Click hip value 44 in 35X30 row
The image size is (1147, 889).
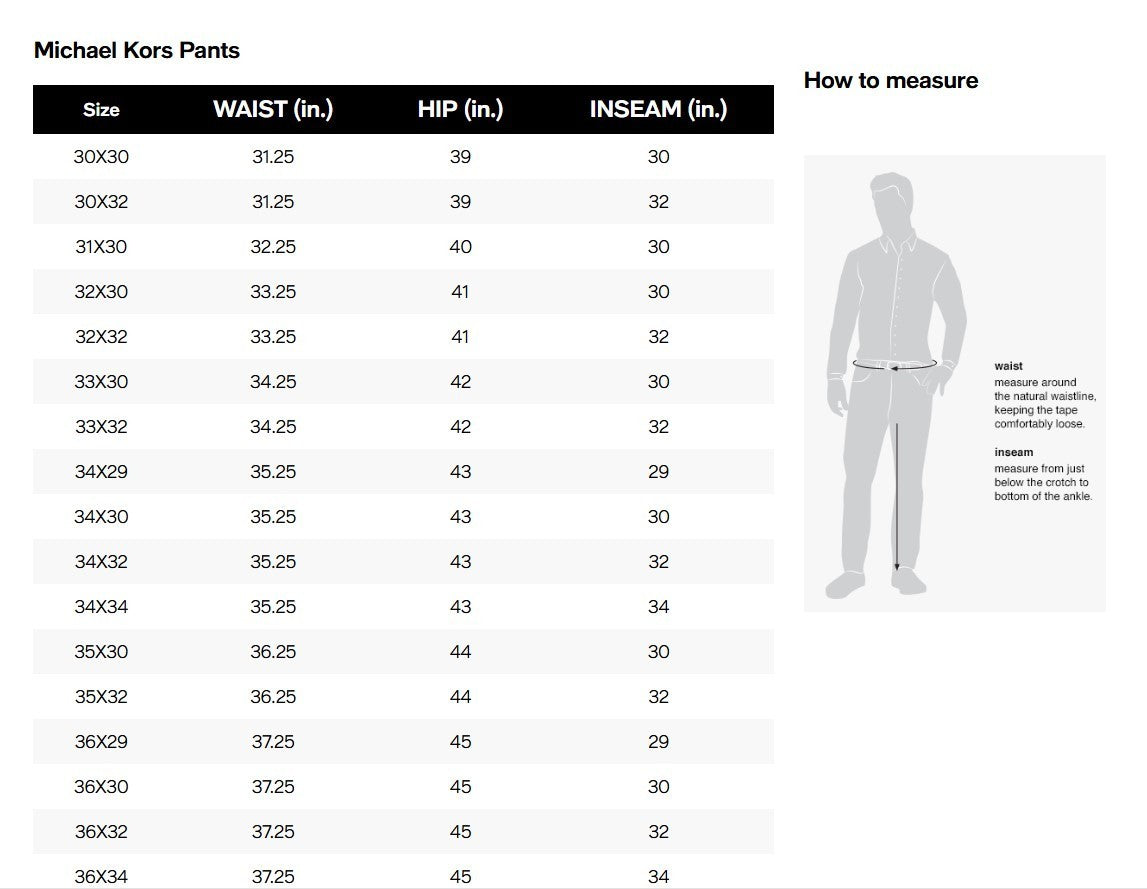[460, 652]
